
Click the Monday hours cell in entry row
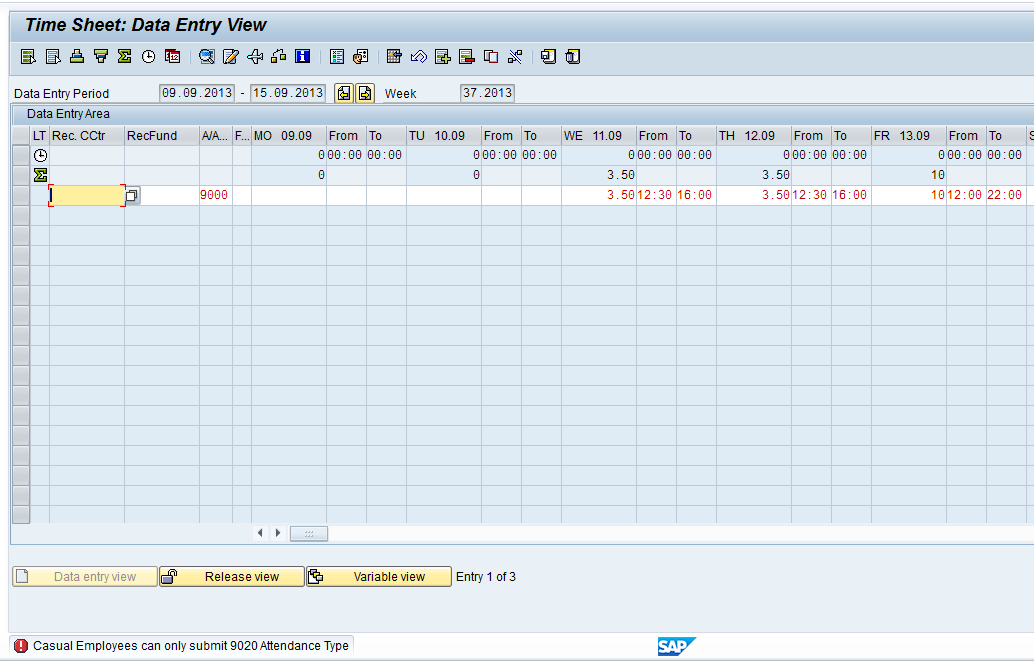coord(289,195)
